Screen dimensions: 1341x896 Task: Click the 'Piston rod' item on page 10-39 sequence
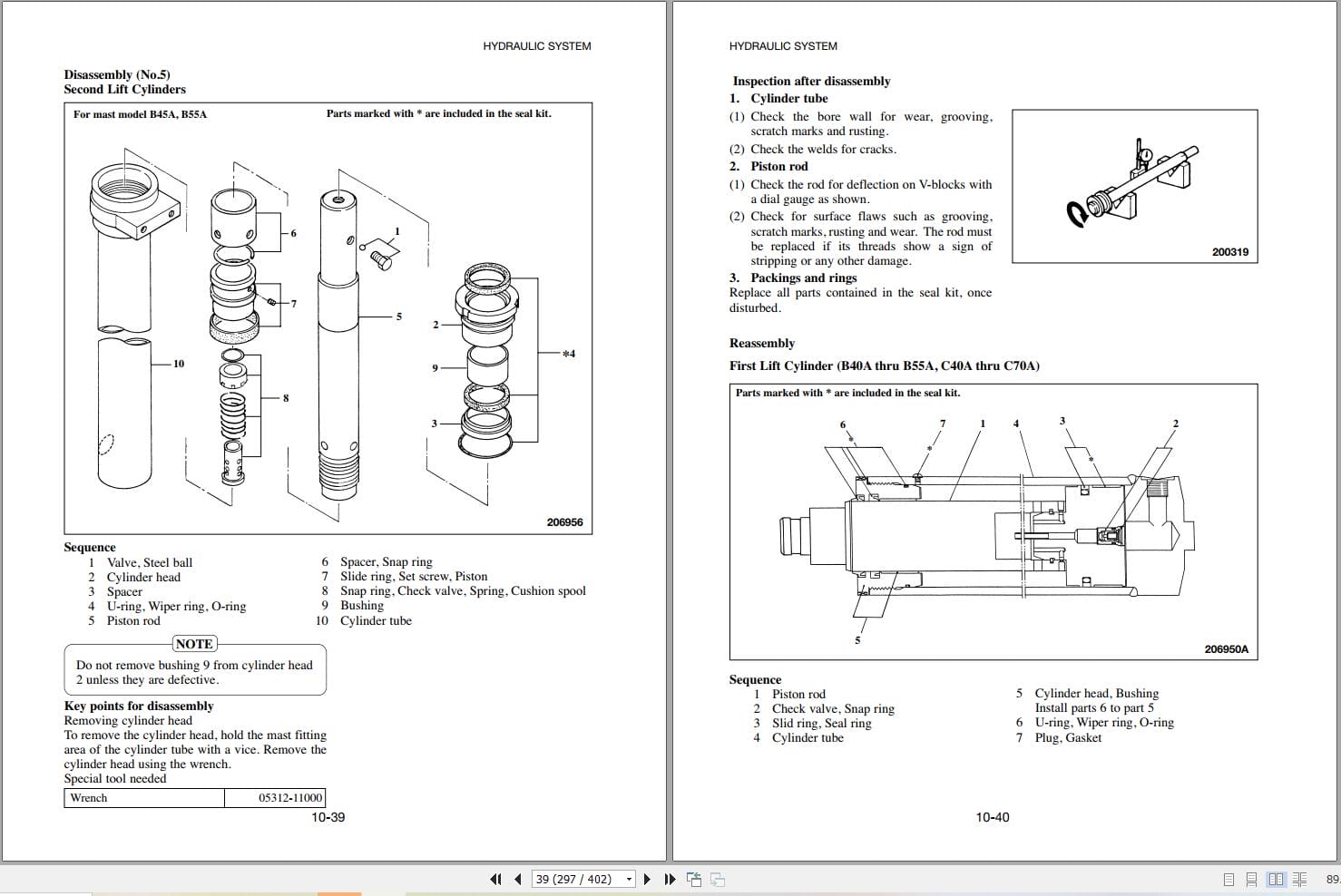133,620
